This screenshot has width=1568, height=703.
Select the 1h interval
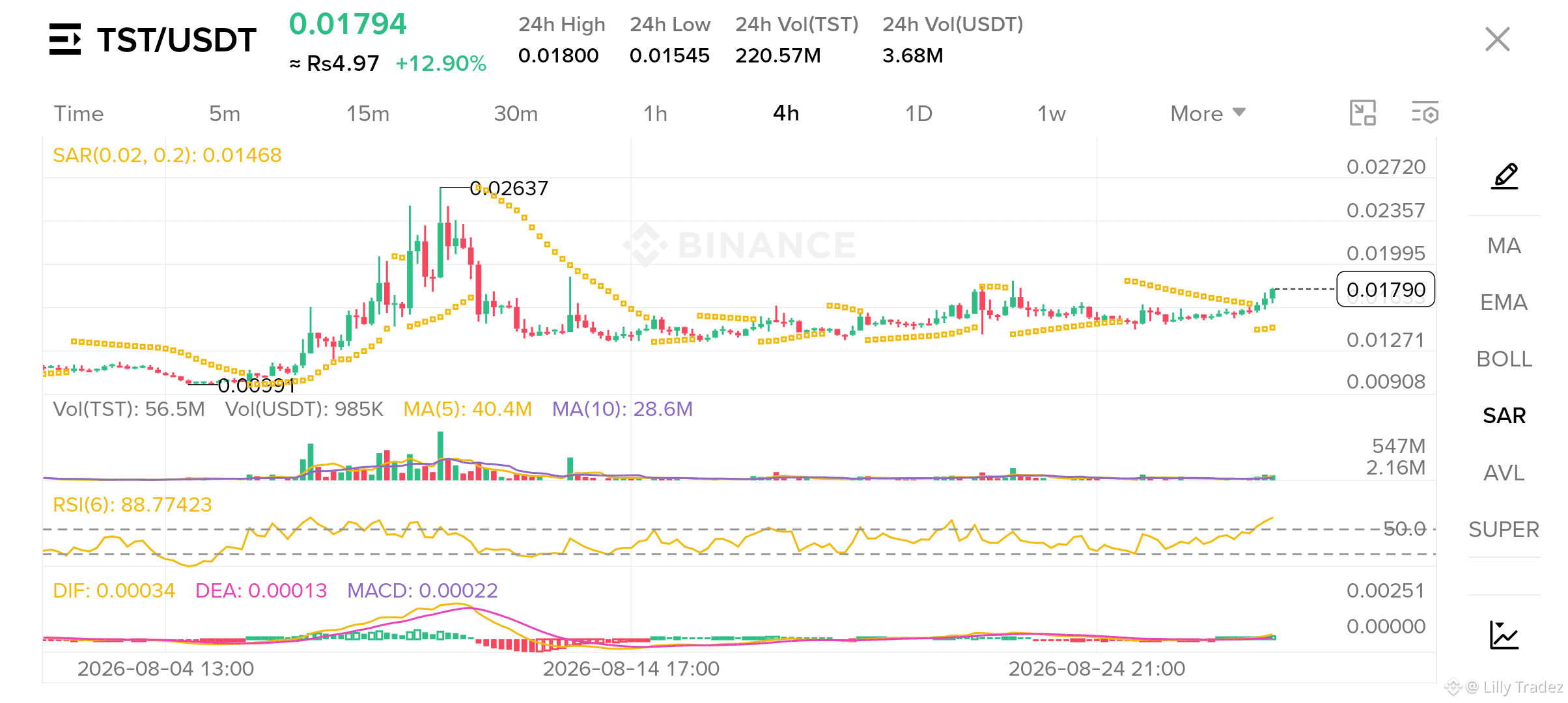655,113
